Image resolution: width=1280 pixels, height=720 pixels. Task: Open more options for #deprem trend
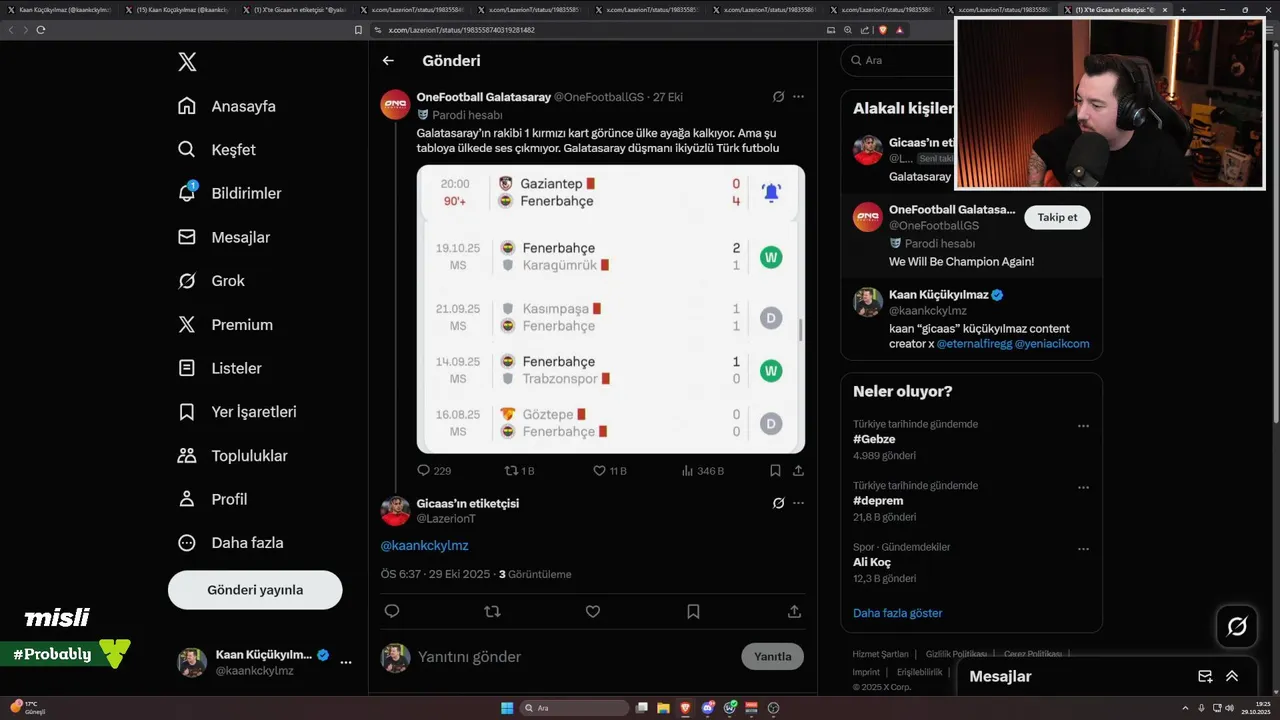(1083, 487)
